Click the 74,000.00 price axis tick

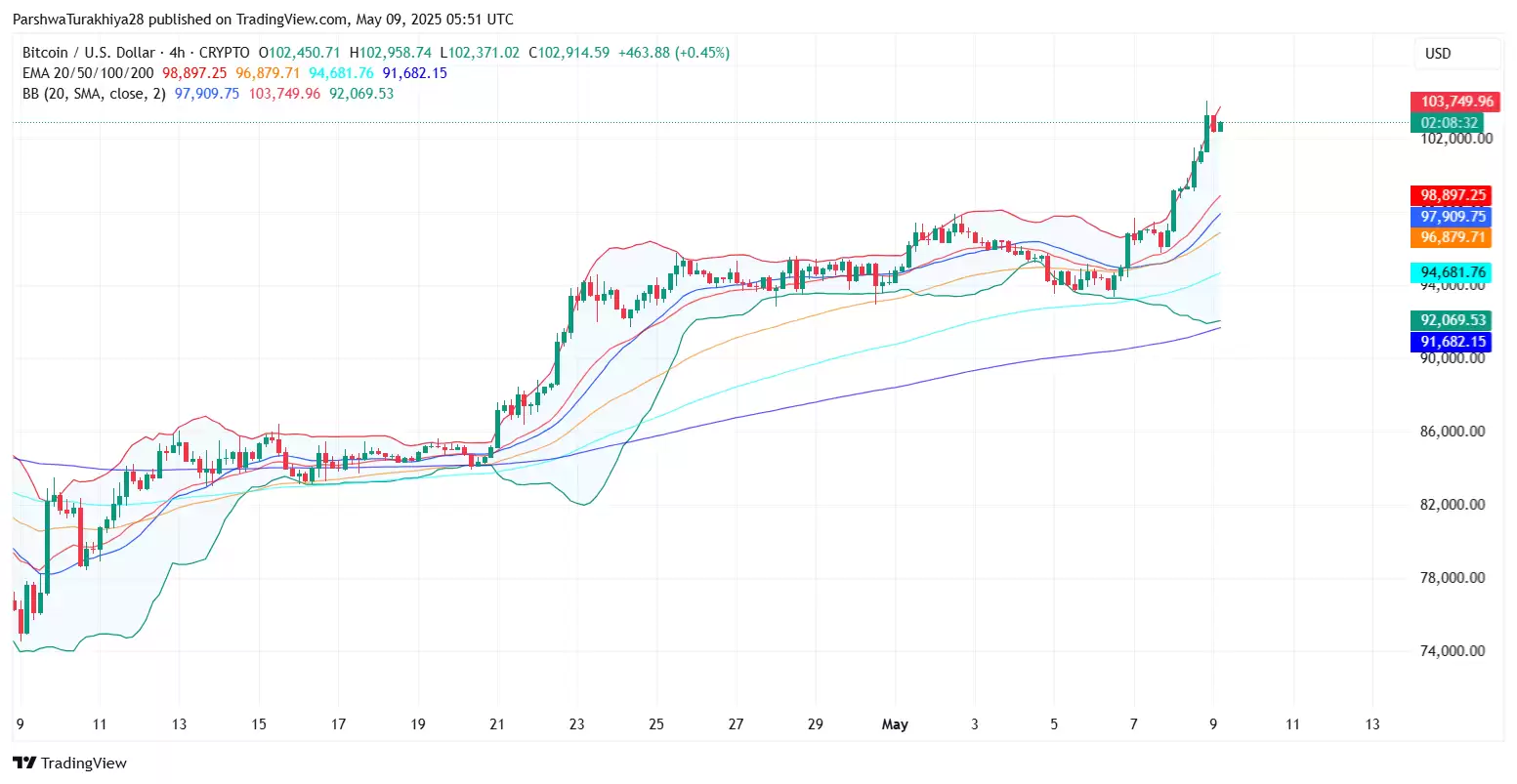point(1453,651)
